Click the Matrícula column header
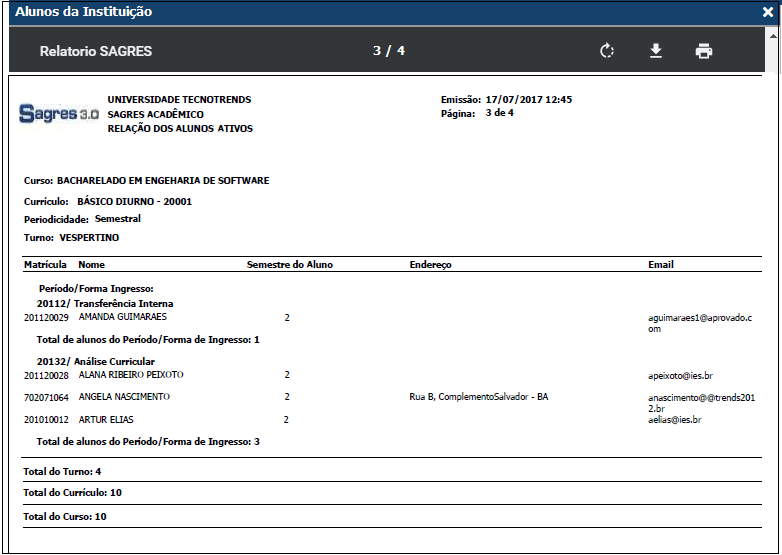 pos(45,265)
